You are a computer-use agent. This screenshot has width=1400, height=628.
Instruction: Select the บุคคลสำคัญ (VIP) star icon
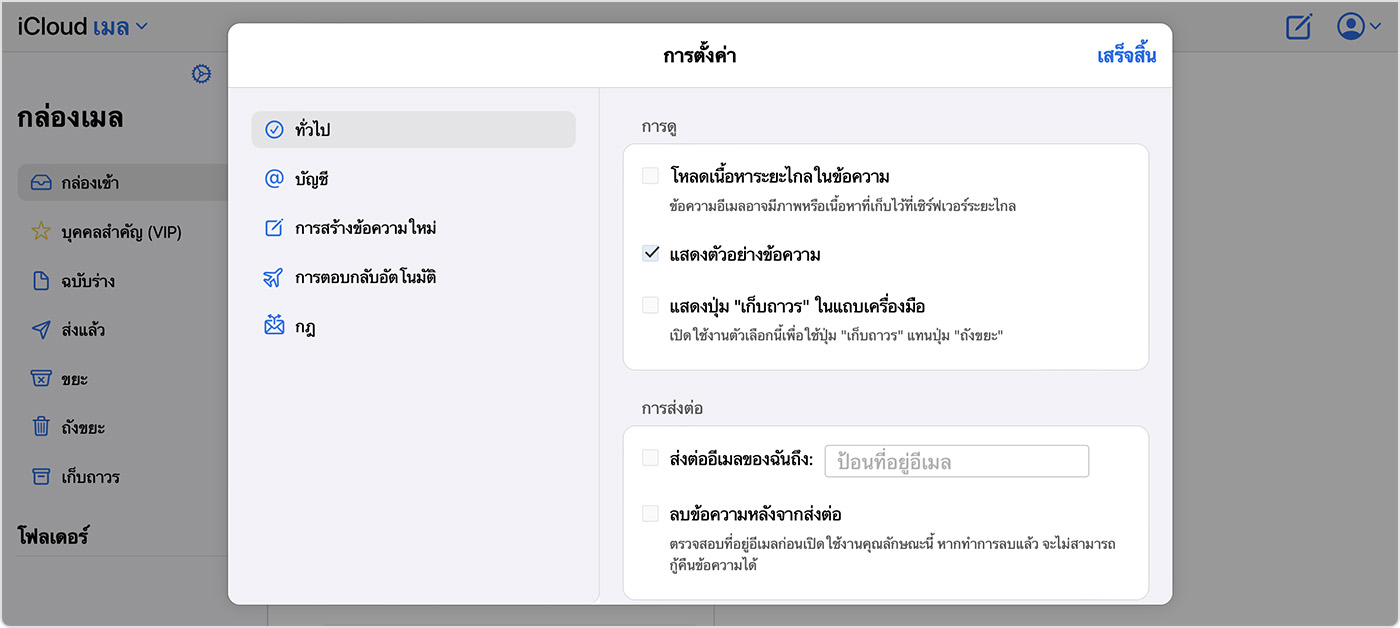(x=41, y=232)
